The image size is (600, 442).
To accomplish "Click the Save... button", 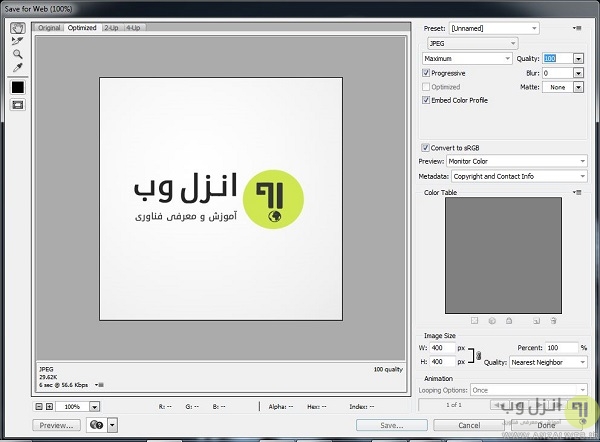I will (x=390, y=425).
